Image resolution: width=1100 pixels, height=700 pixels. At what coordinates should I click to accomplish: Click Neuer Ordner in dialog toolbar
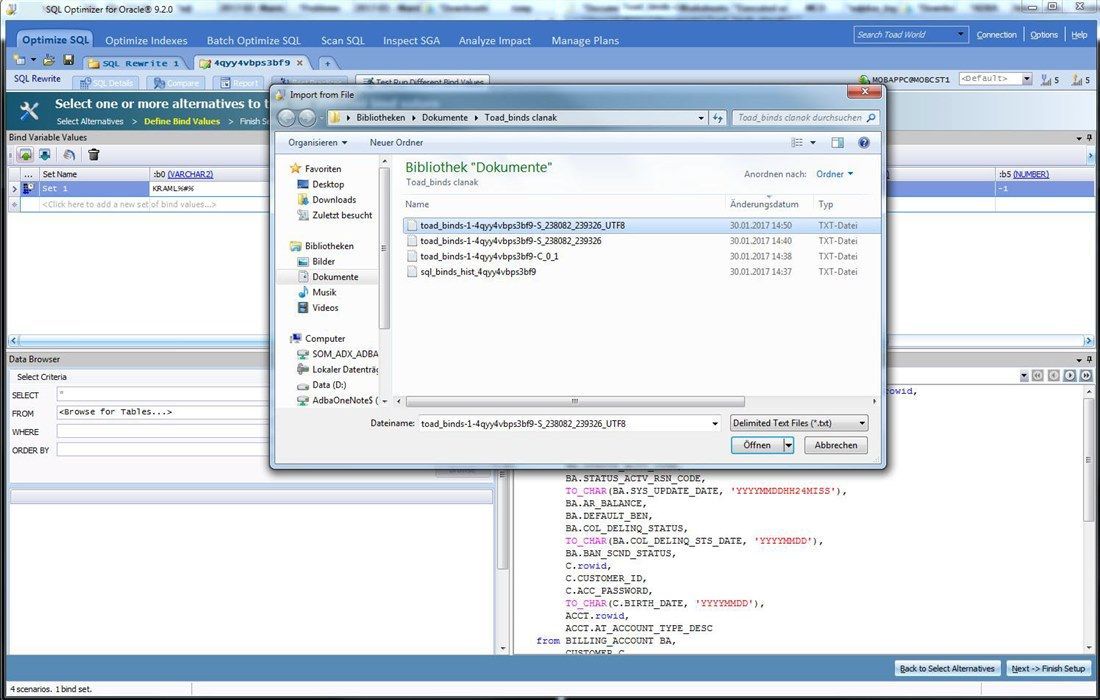point(396,142)
